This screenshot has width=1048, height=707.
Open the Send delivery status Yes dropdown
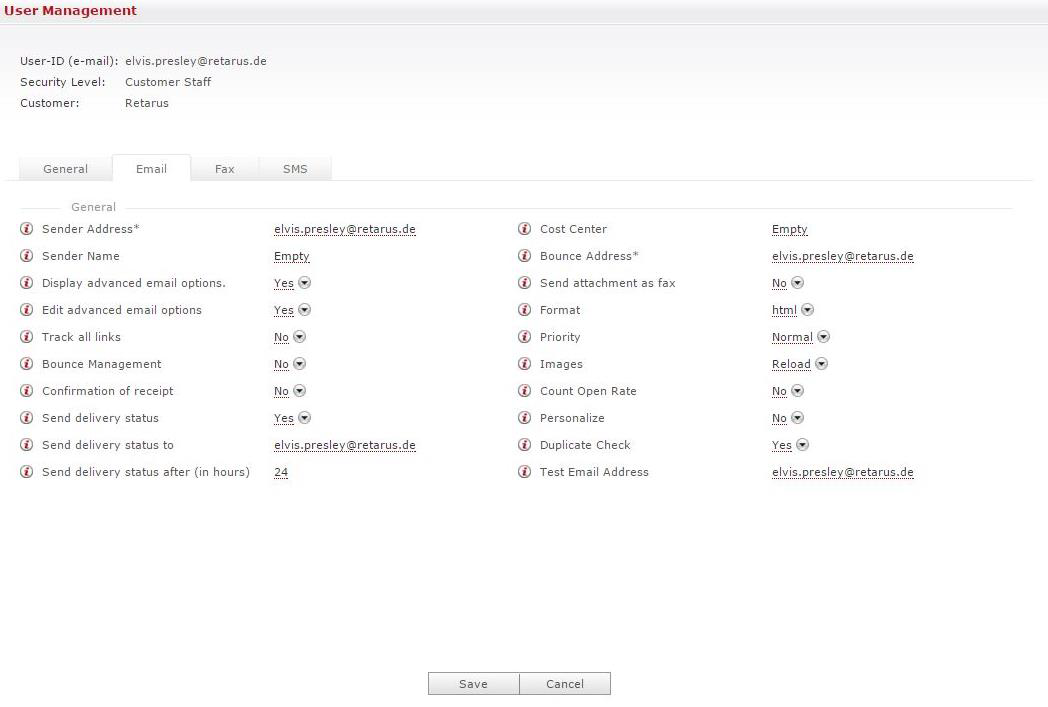point(304,418)
